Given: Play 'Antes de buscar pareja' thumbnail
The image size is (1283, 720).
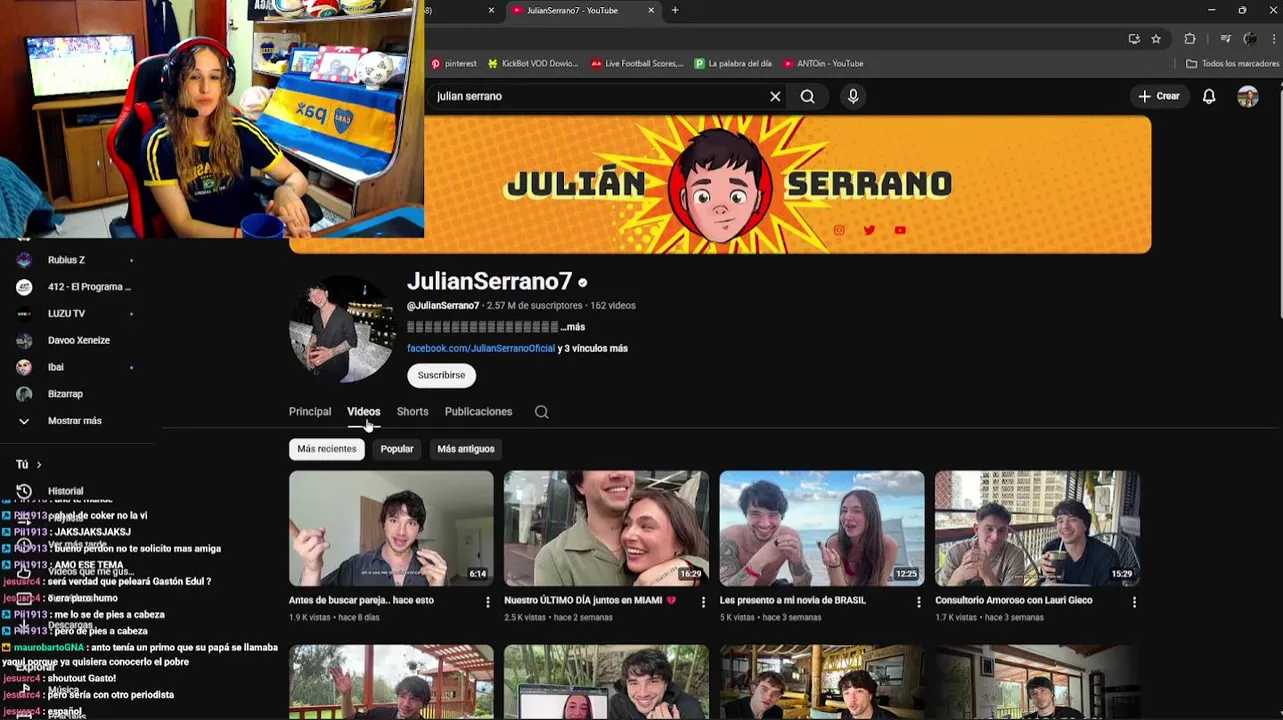Looking at the screenshot, I should point(391,528).
